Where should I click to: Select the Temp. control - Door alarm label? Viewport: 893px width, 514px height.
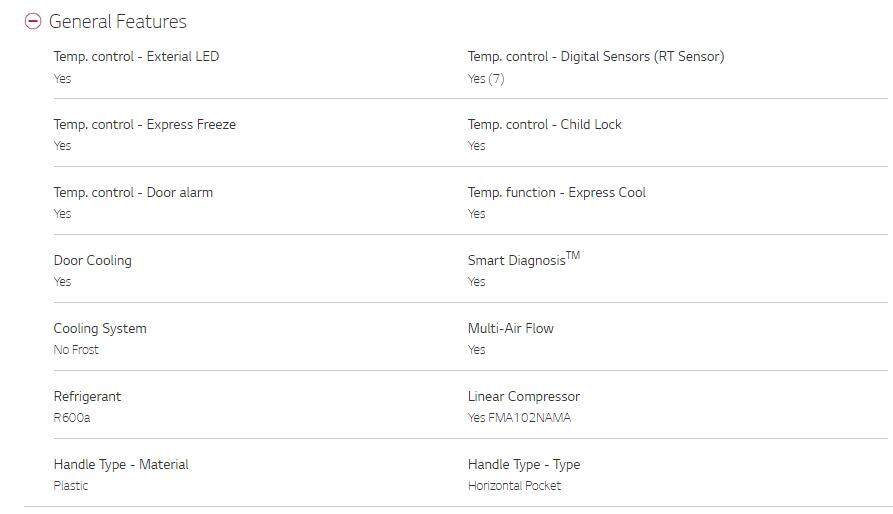tap(133, 192)
